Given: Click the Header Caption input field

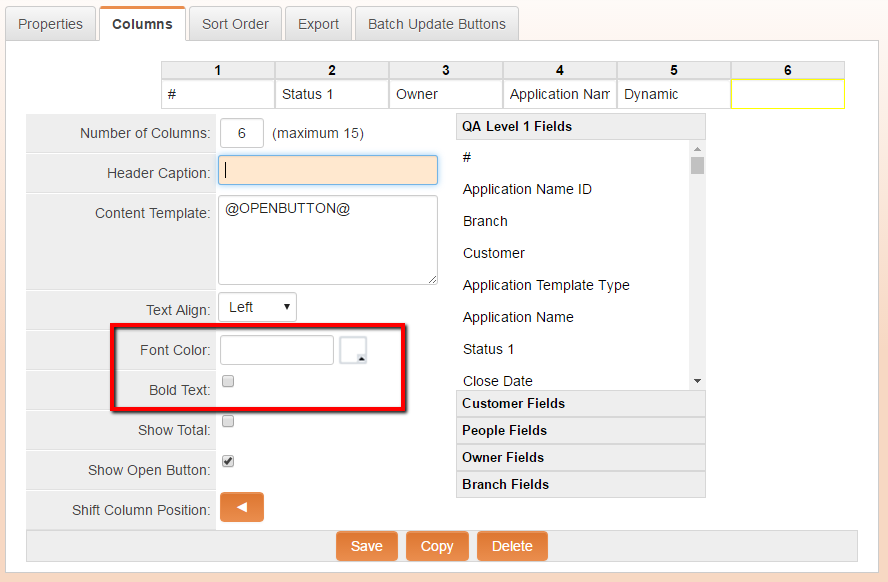Looking at the screenshot, I should [328, 170].
